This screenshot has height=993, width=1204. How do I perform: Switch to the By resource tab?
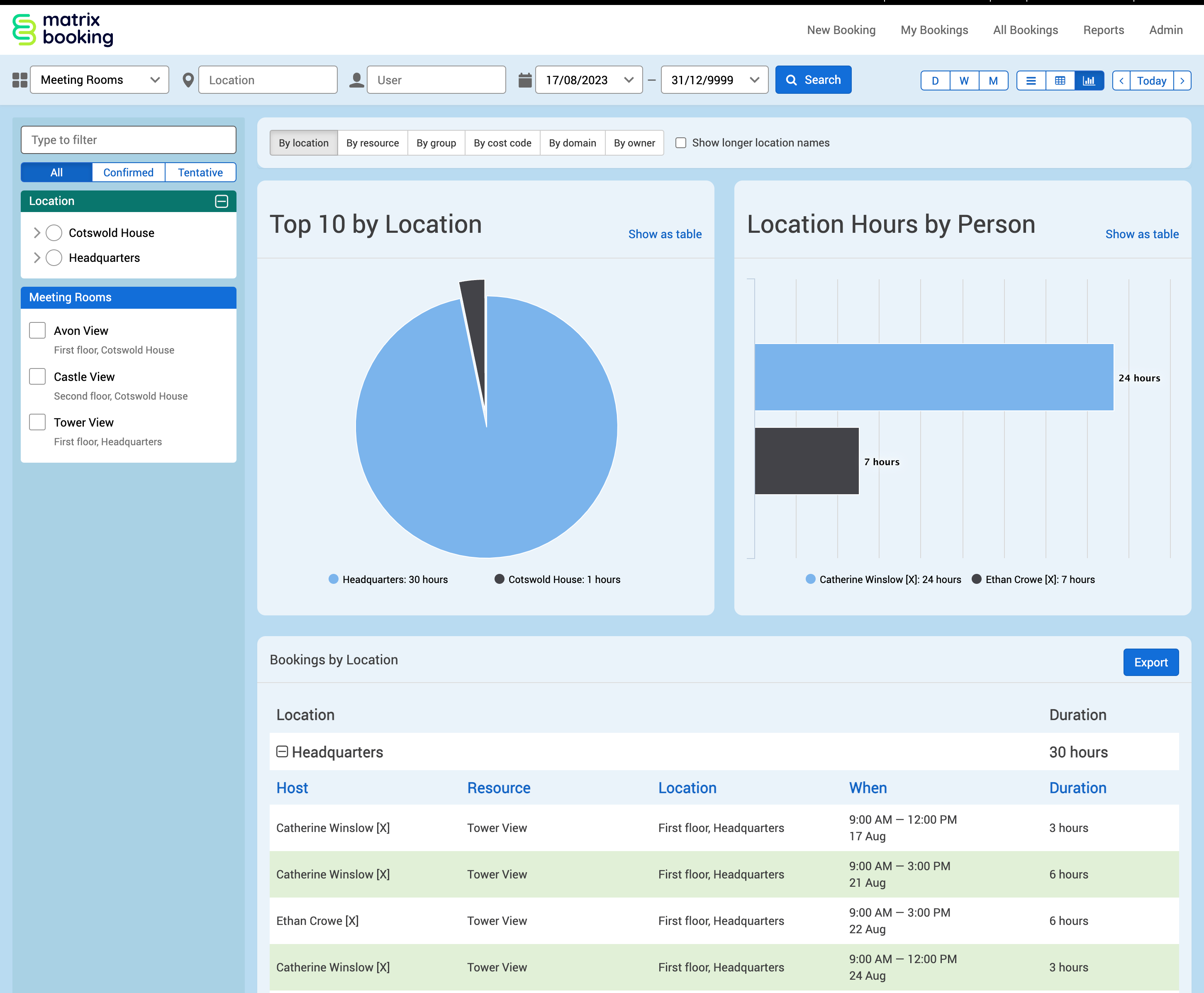(x=372, y=143)
